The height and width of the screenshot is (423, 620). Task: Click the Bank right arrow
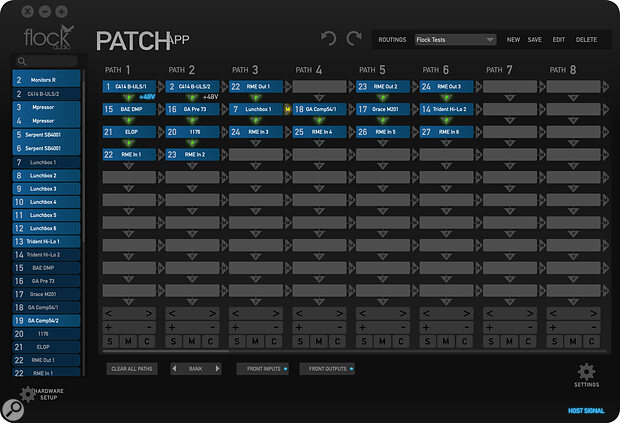click(x=217, y=368)
